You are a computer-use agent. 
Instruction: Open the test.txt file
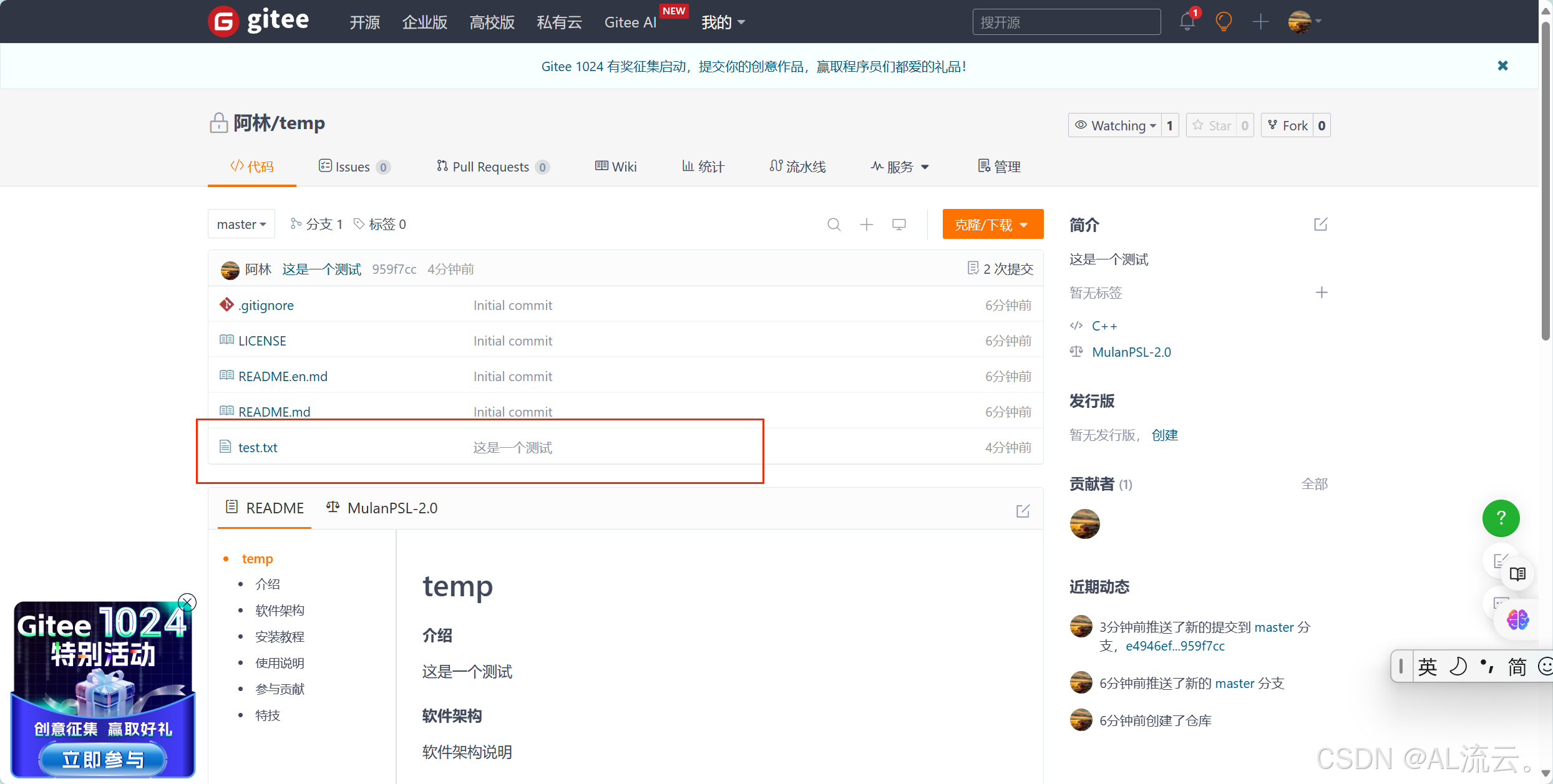click(x=258, y=447)
